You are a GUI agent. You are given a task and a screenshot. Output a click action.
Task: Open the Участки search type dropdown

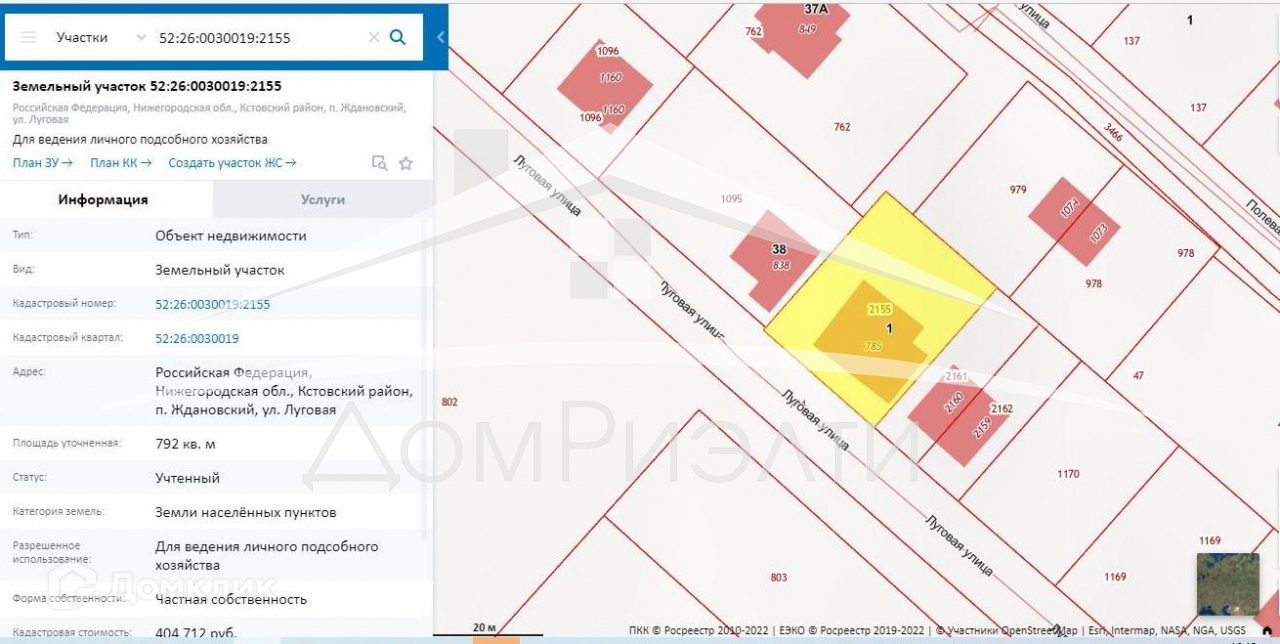point(101,37)
